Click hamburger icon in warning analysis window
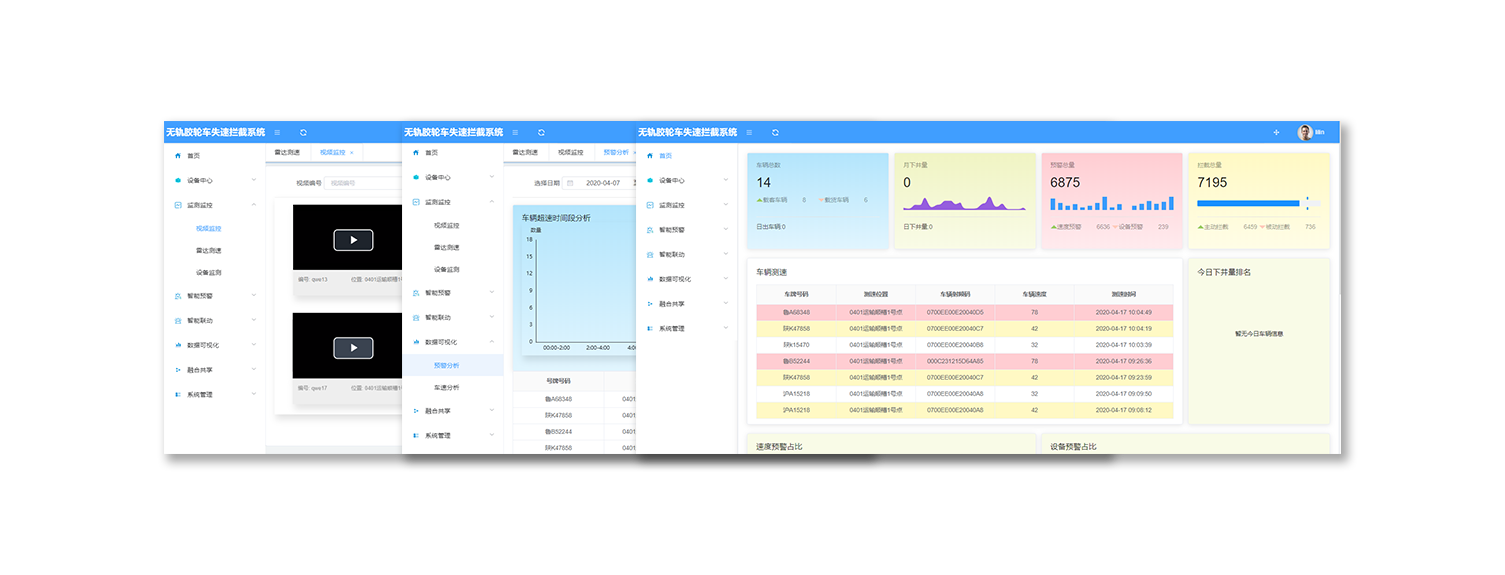Image resolution: width=1505 pixels, height=575 pixels. pyautogui.click(x=515, y=132)
